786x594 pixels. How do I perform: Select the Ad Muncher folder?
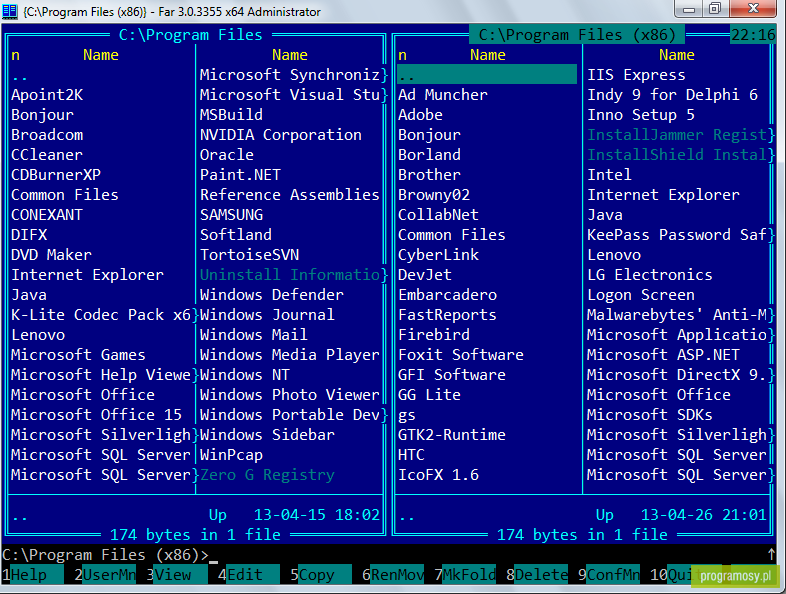(443, 95)
